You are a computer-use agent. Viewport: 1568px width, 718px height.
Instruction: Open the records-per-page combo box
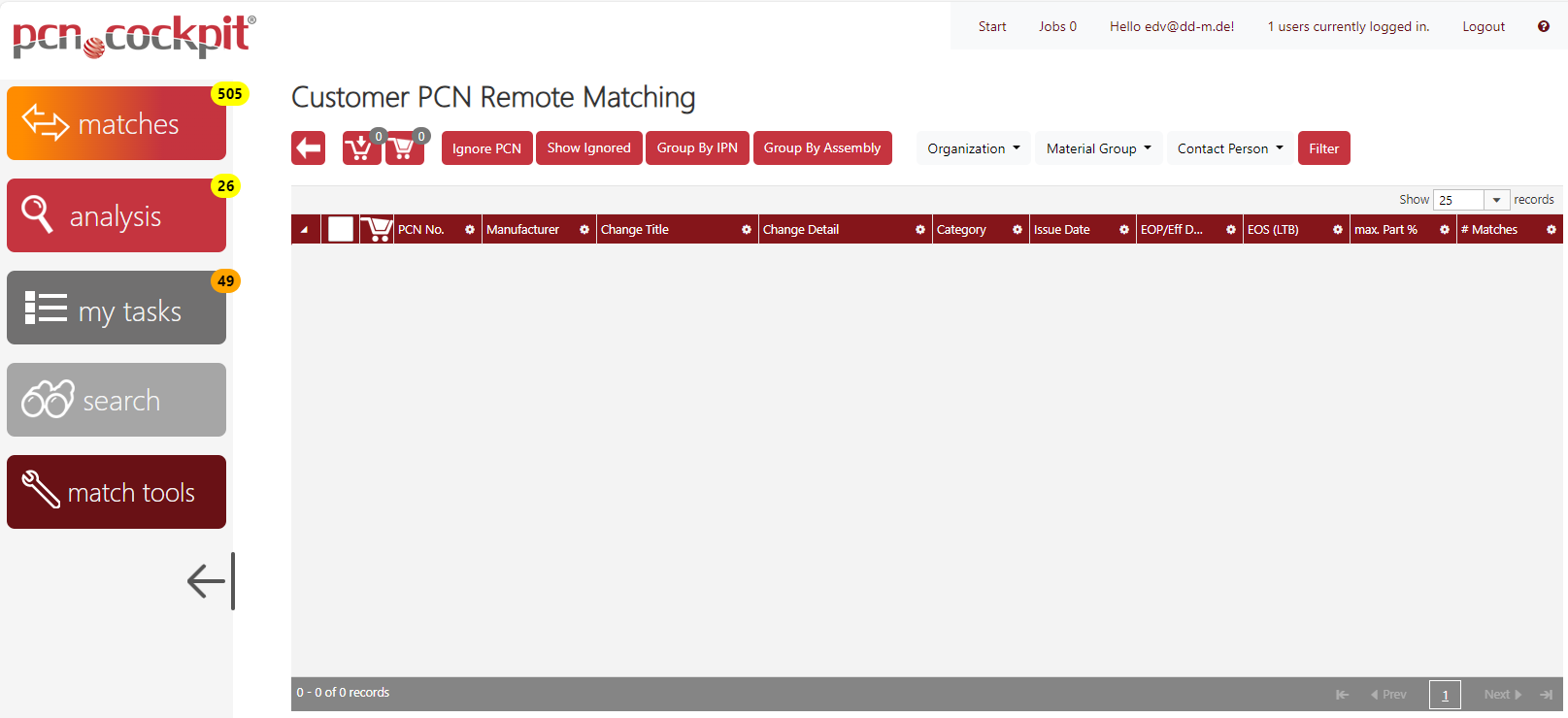click(x=1472, y=200)
